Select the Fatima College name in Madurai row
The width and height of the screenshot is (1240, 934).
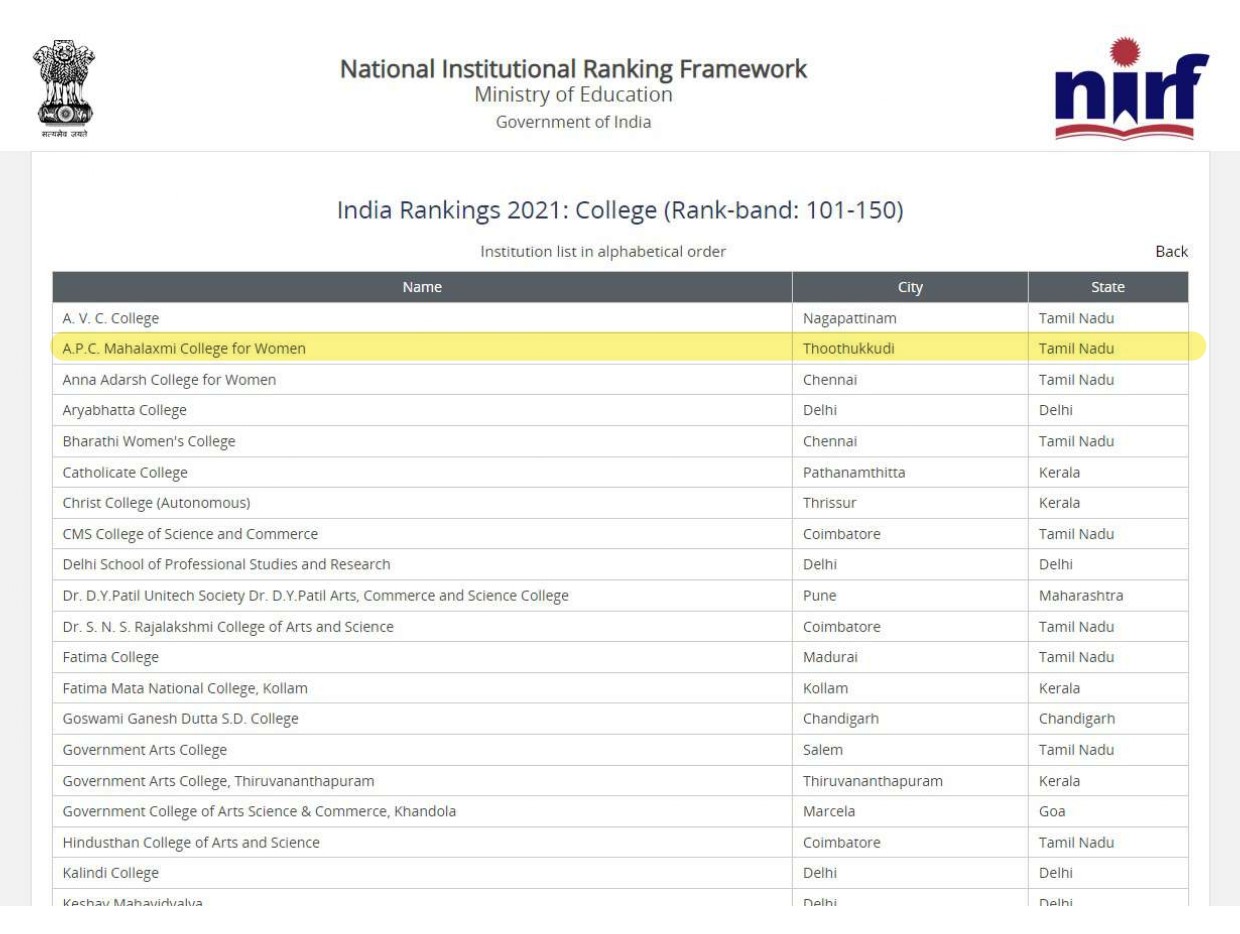111,657
